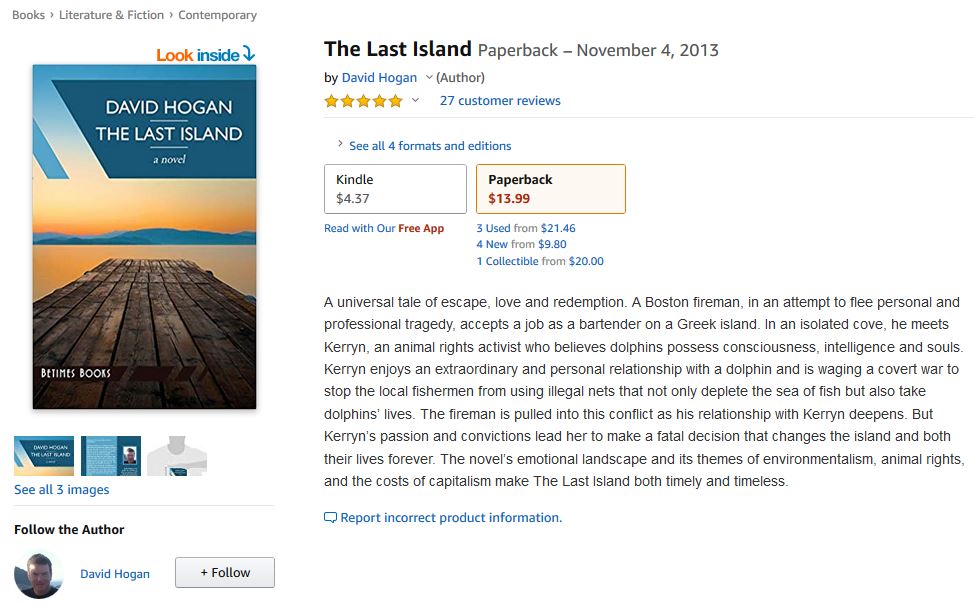Image resolution: width=974 pixels, height=606 pixels.
Task: Click the report speech bubble icon
Action: pos(330,518)
